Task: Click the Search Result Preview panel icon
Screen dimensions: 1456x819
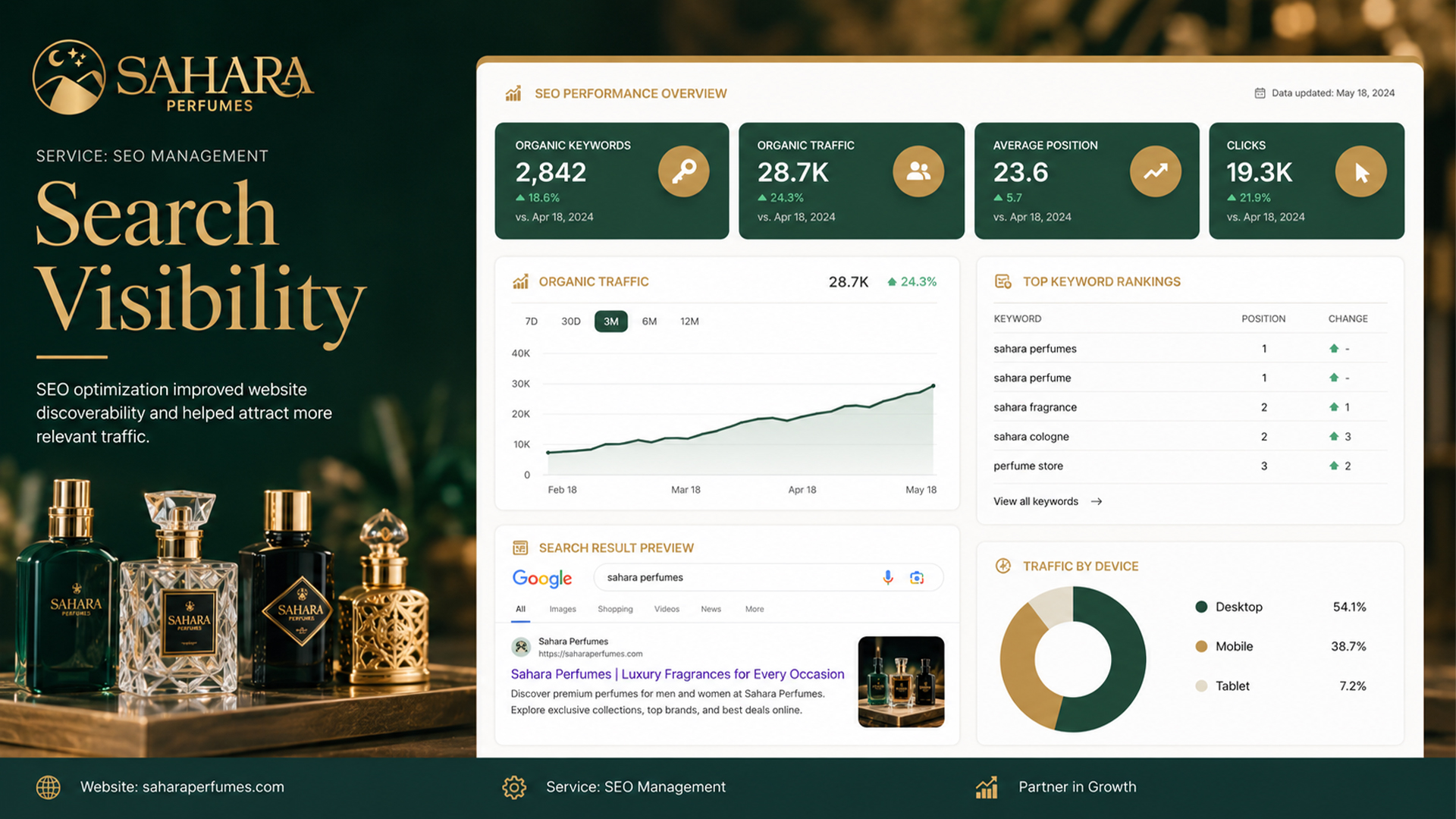Action: (520, 548)
